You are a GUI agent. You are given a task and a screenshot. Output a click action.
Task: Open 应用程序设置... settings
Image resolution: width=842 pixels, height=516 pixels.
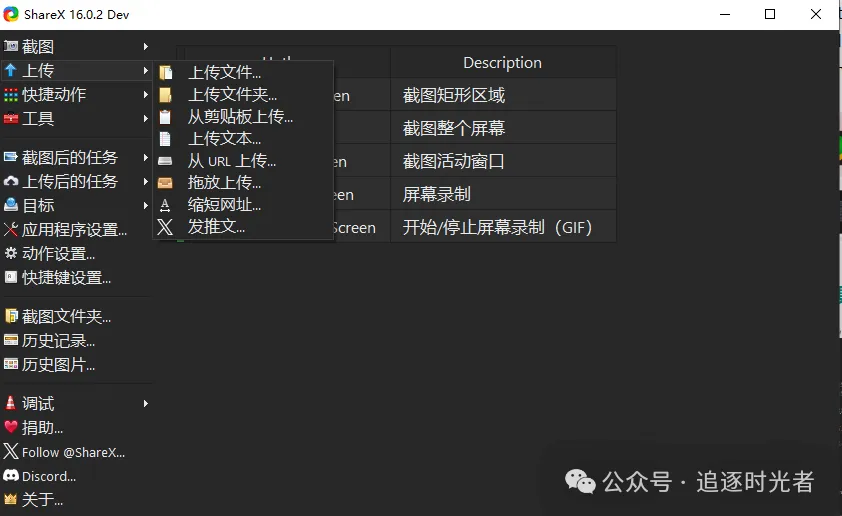75,229
